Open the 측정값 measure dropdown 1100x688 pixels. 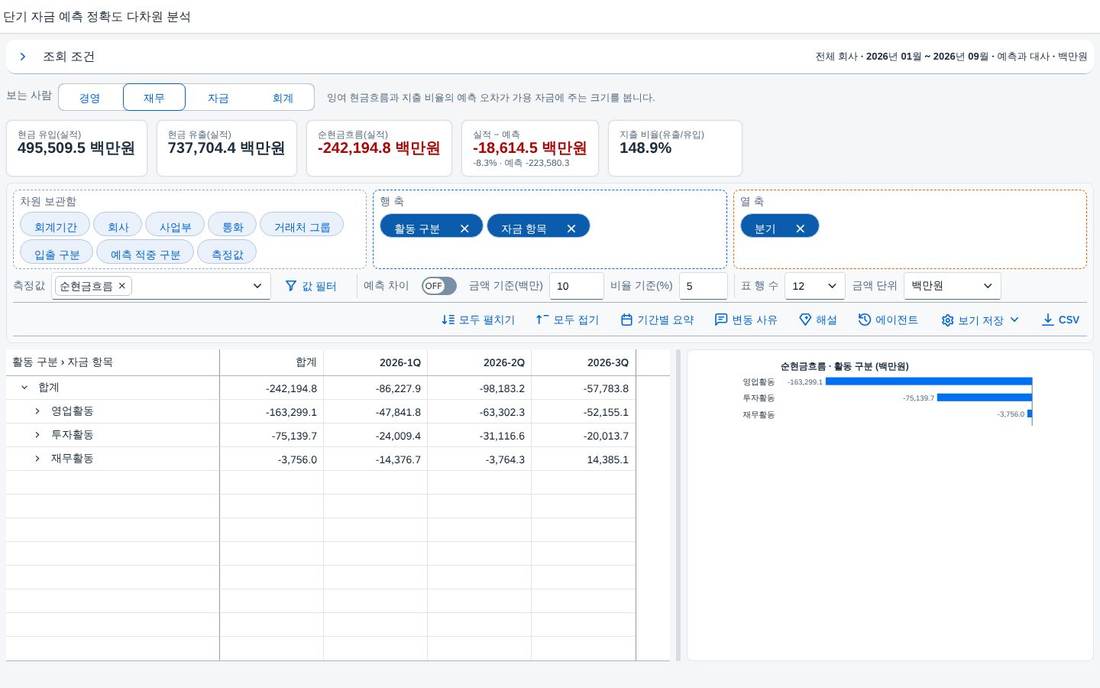(257, 286)
